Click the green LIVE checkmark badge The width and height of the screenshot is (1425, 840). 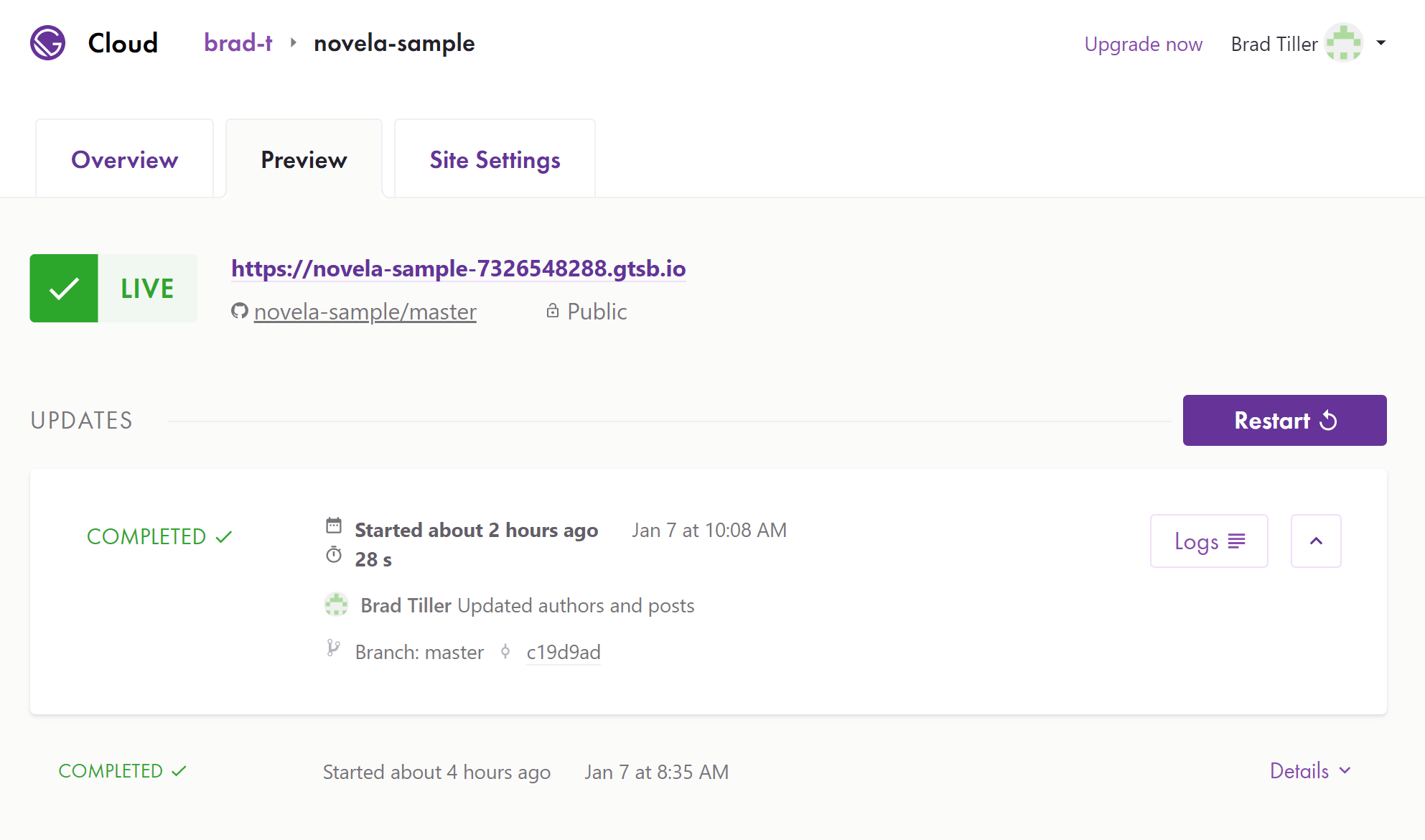pos(64,289)
